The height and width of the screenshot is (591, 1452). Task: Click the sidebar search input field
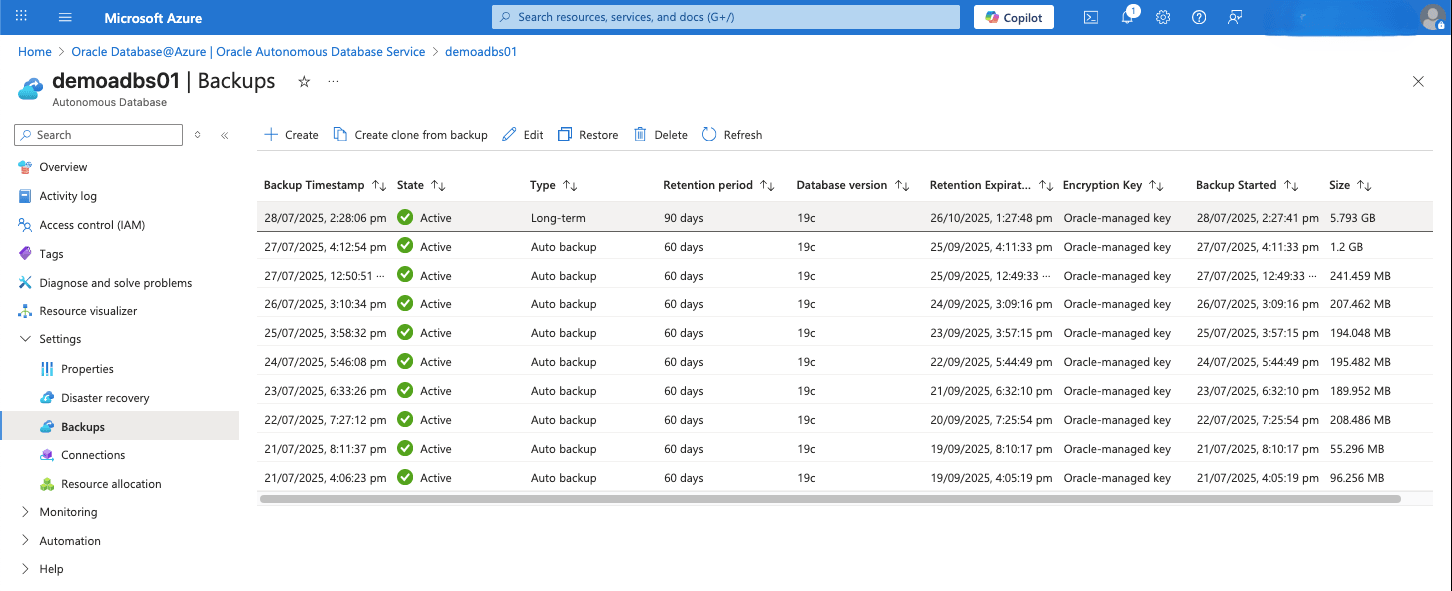click(x=97, y=134)
